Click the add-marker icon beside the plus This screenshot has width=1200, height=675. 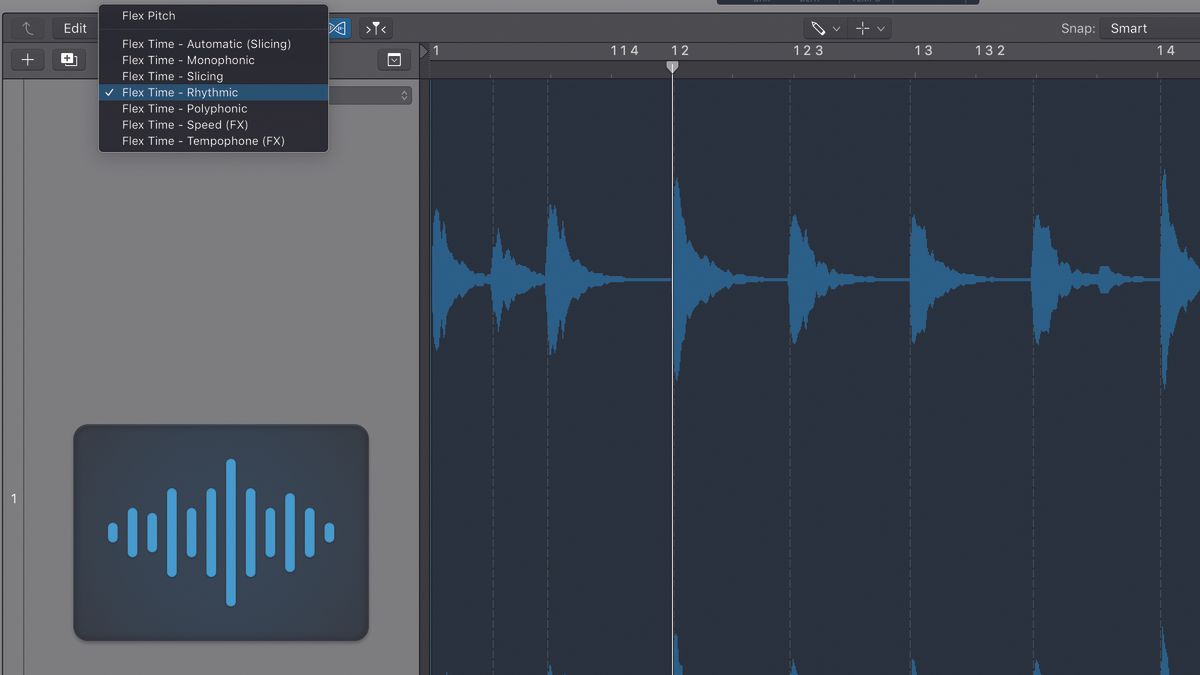[68, 60]
